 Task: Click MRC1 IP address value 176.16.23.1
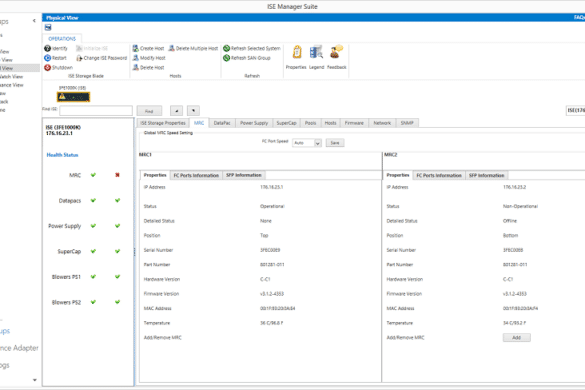pos(272,187)
